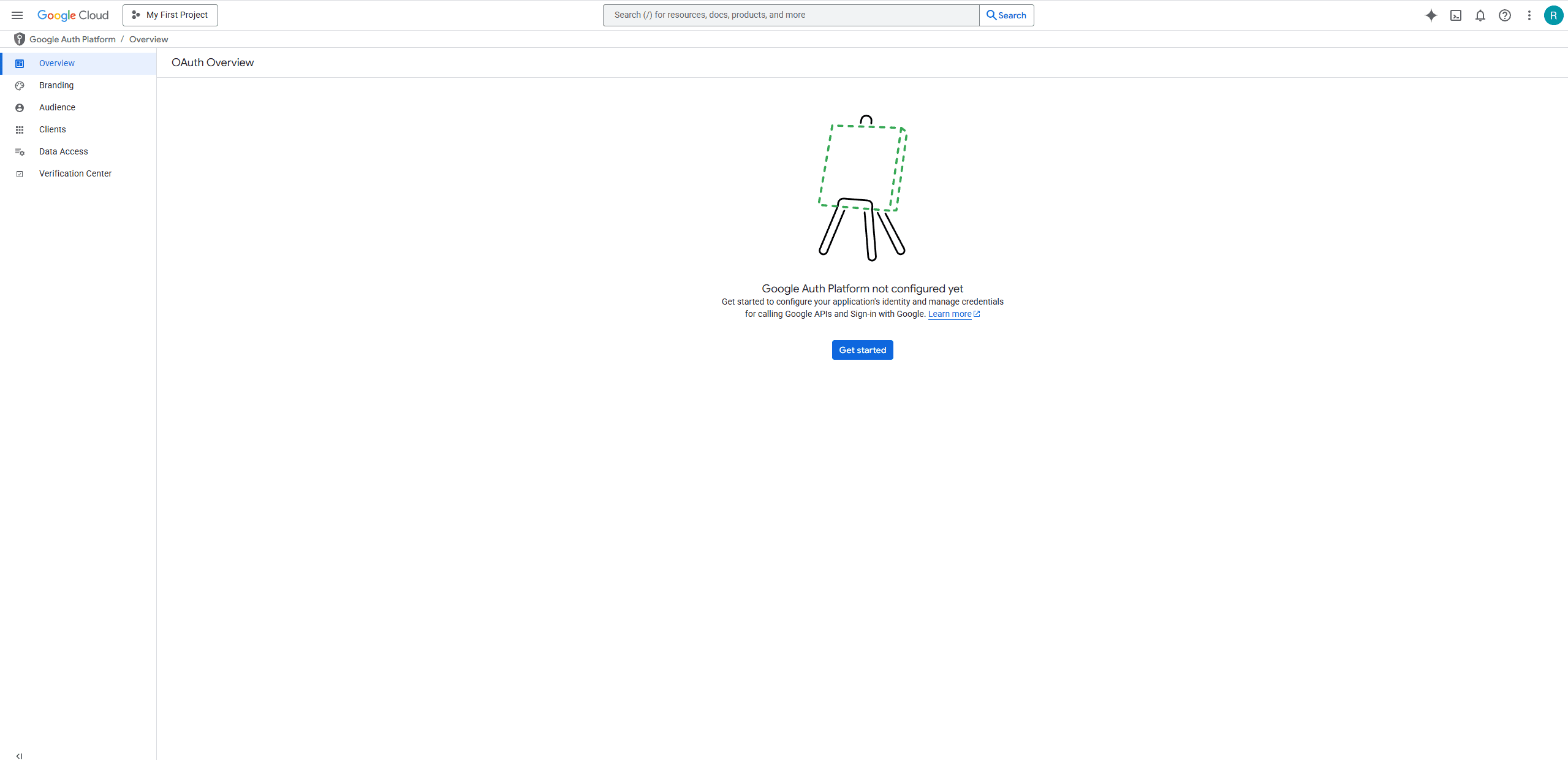Open Gemini AI assistant
The image size is (1568, 760).
point(1431,15)
